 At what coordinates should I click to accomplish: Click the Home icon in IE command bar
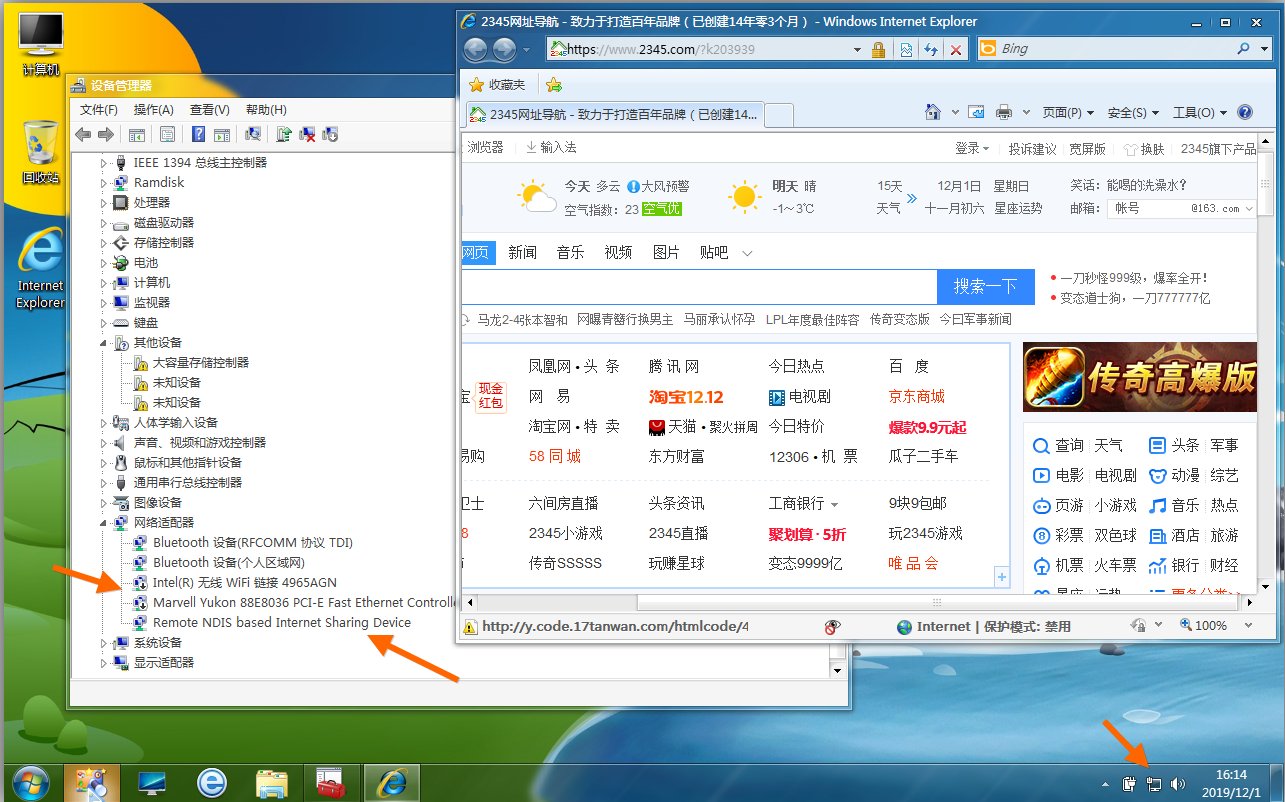933,112
